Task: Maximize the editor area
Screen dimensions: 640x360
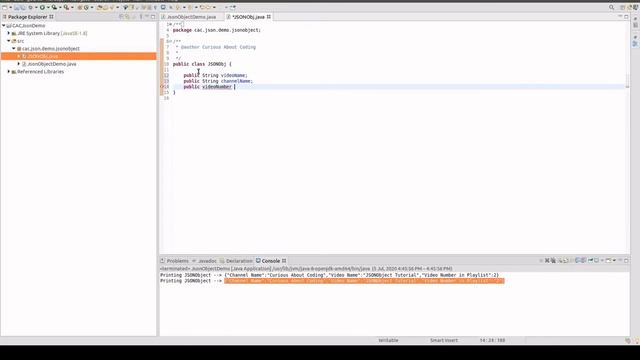Action: tap(626, 17)
